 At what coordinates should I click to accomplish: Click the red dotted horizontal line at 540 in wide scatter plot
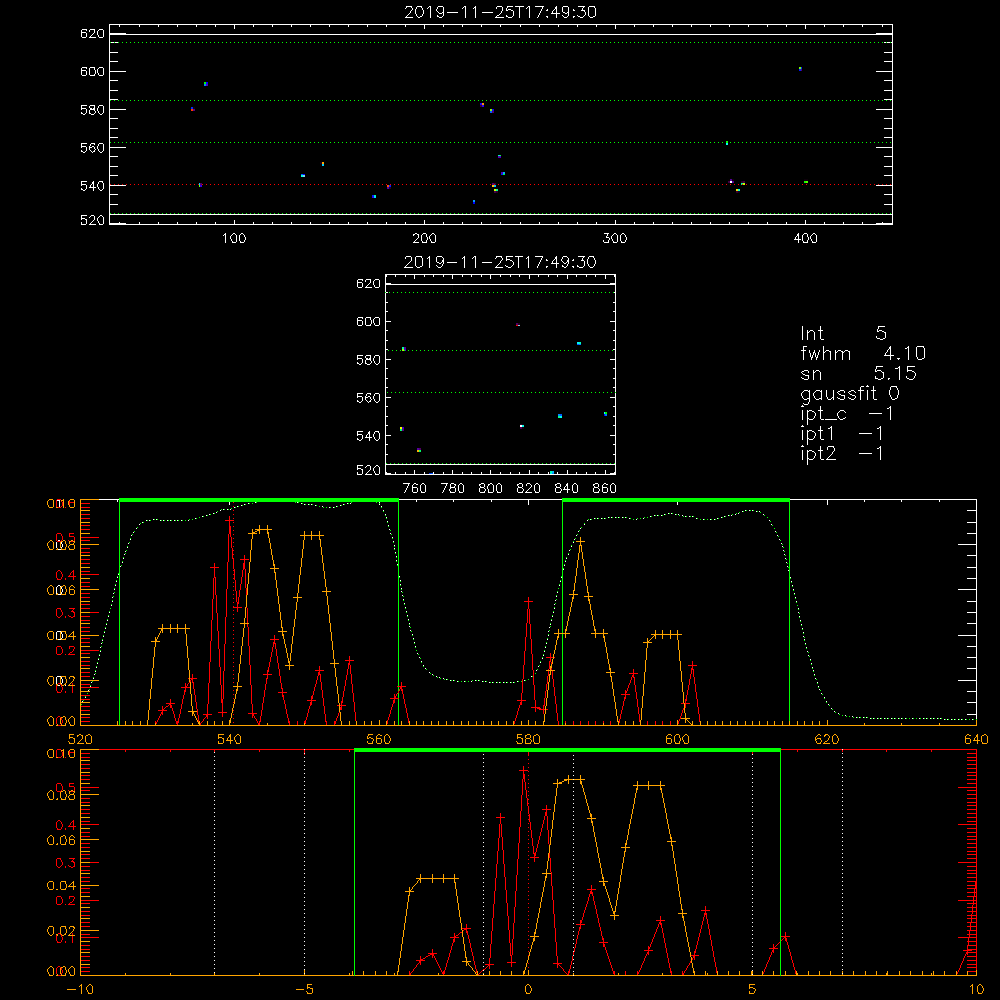[501, 185]
